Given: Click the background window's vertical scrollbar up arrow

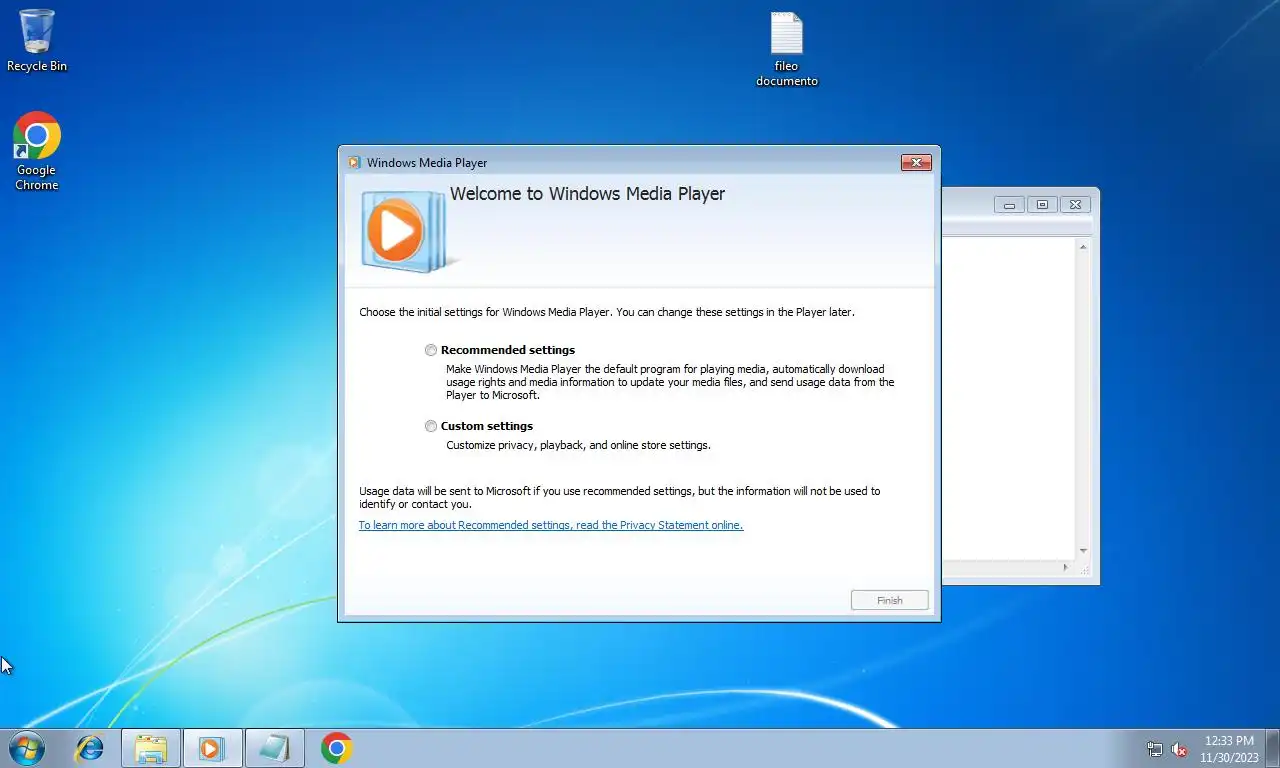Looking at the screenshot, I should coord(1083,246).
